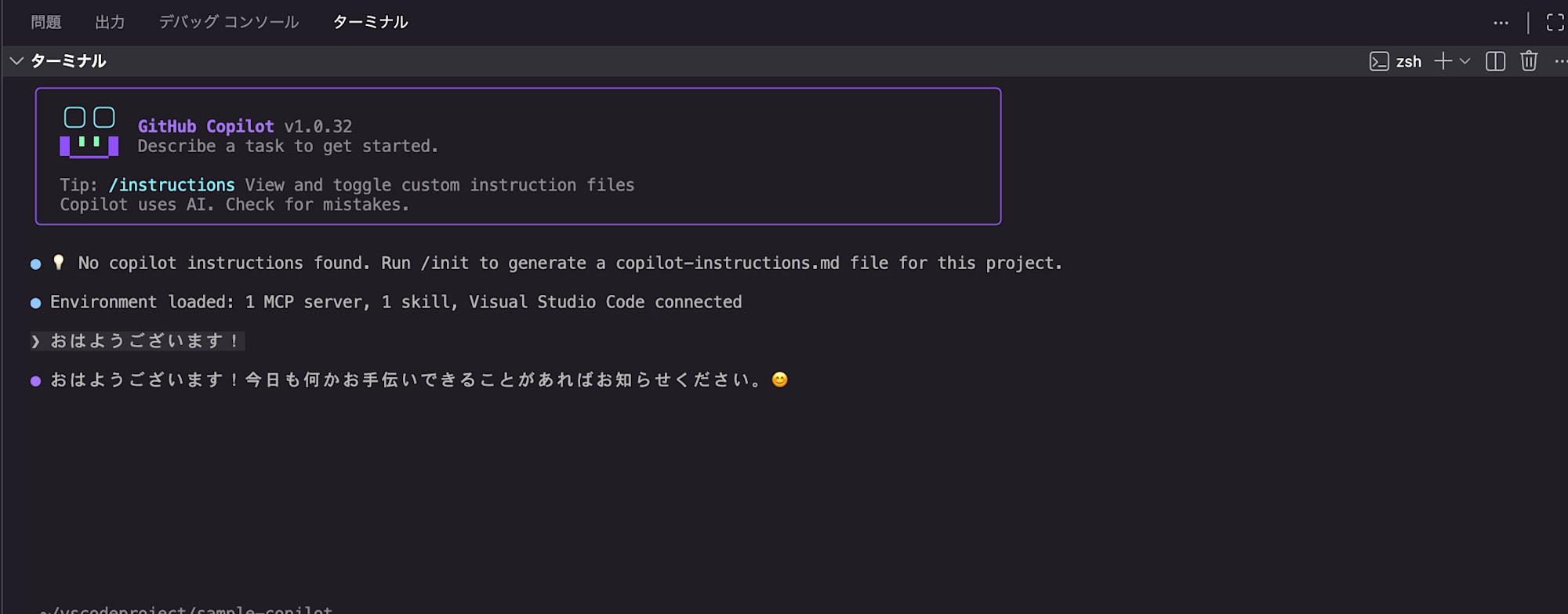Maximize the panel using the expand icon
The height and width of the screenshot is (614, 1568).
(1553, 22)
